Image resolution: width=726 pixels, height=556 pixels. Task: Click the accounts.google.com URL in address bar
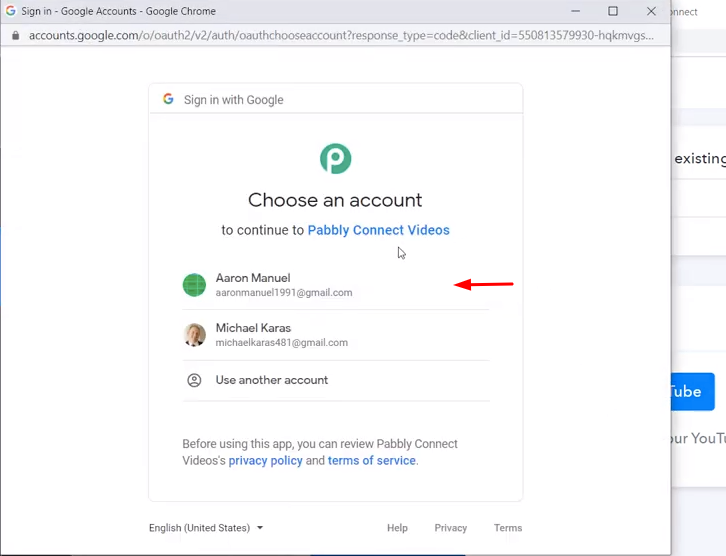[x=341, y=36]
